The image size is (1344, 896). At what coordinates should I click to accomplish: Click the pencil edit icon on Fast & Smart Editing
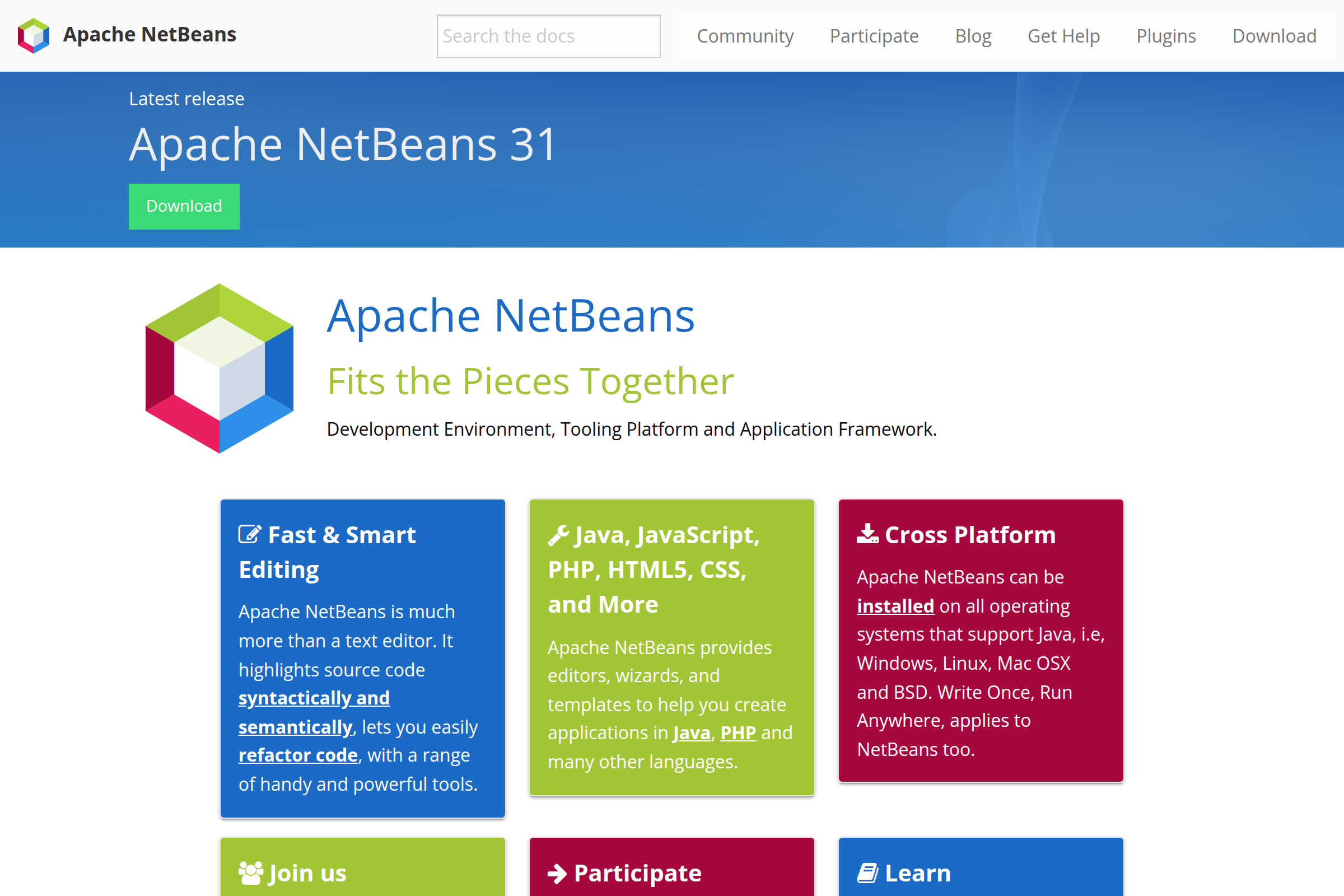(250, 534)
